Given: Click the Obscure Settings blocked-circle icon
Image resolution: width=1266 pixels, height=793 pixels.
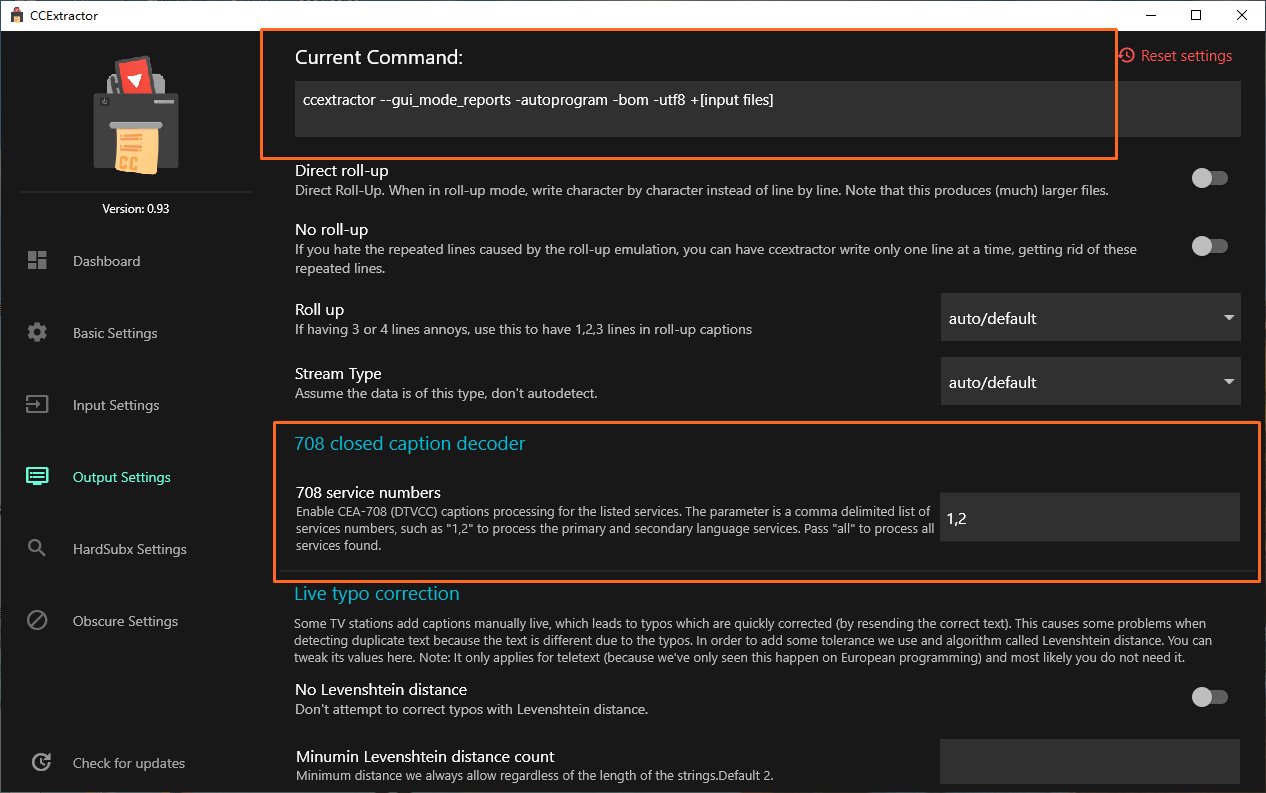Looking at the screenshot, I should point(37,621).
